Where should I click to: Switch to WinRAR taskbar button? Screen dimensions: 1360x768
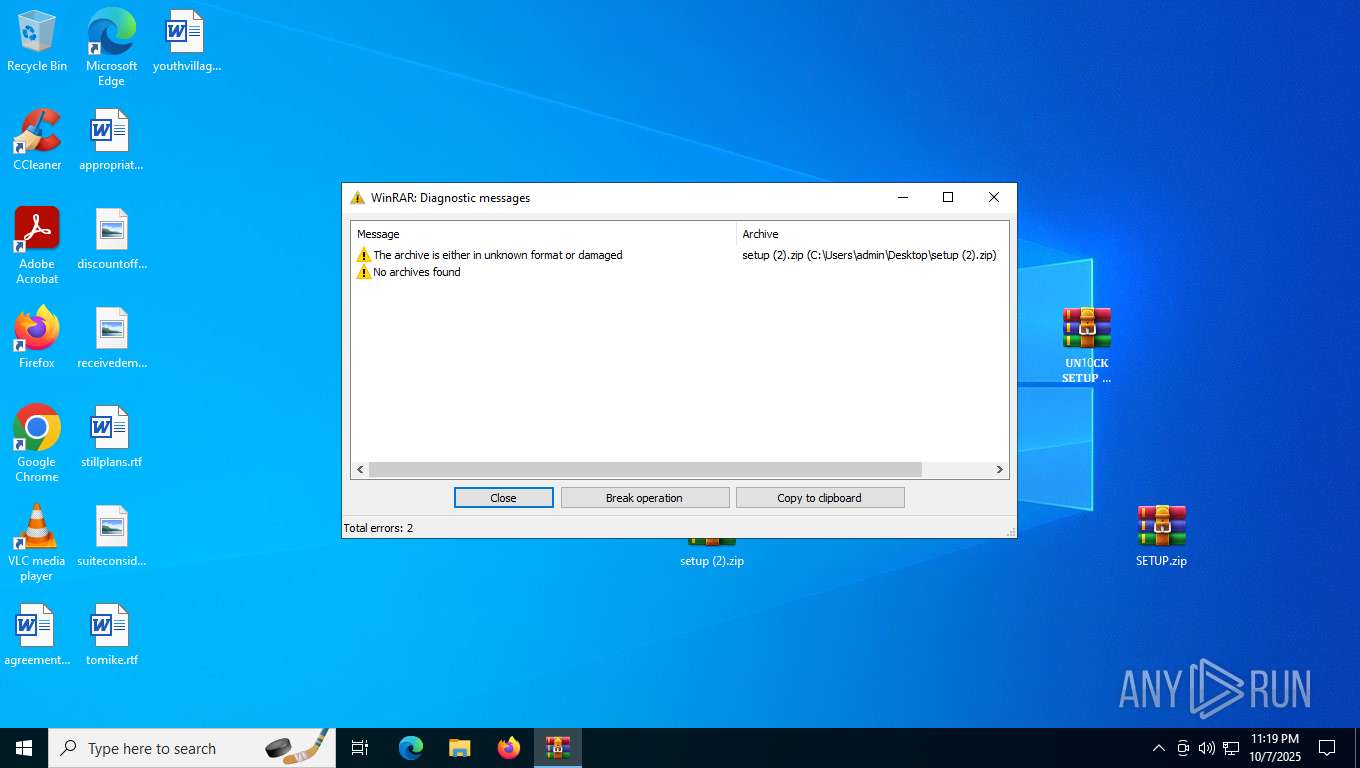pyautogui.click(x=558, y=748)
